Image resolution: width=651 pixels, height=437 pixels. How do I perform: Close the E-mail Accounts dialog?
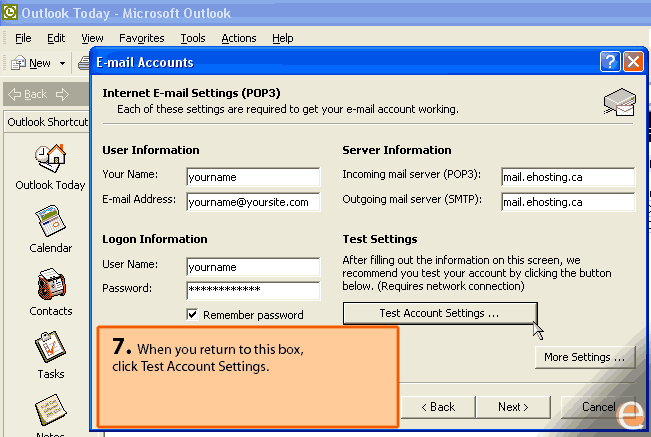point(632,62)
